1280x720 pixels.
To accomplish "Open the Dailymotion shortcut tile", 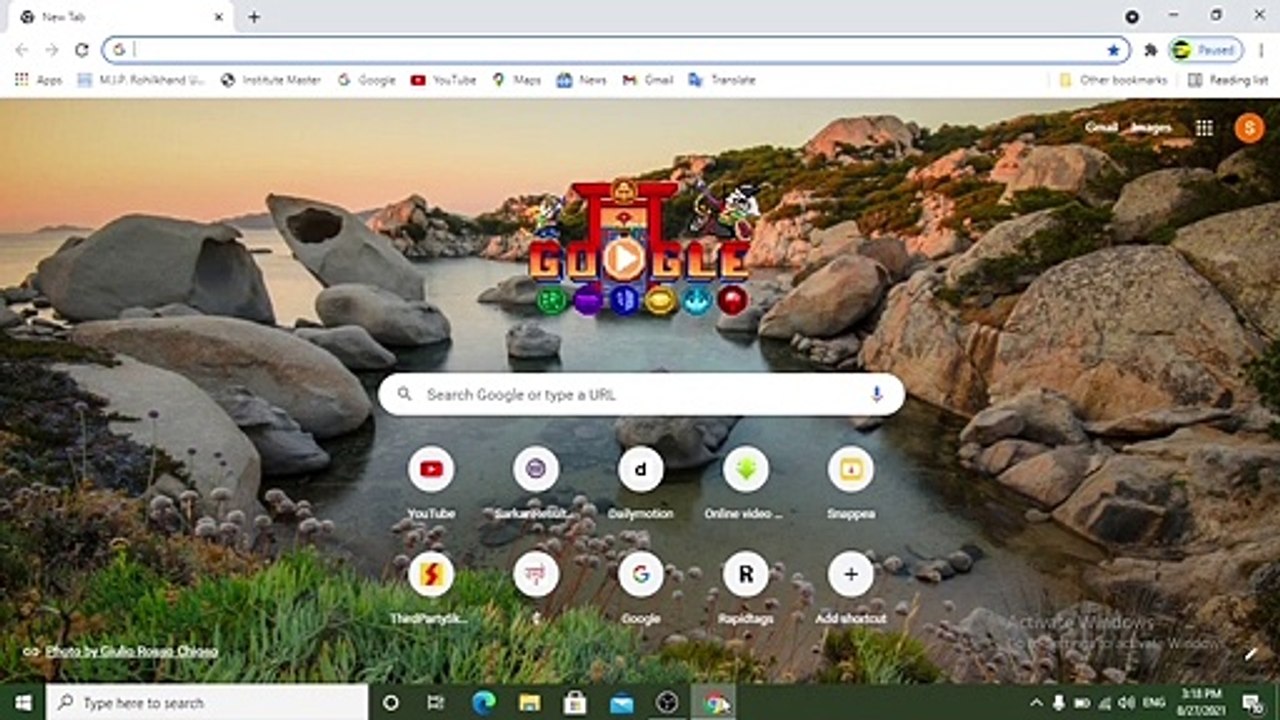I will click(x=641, y=483).
